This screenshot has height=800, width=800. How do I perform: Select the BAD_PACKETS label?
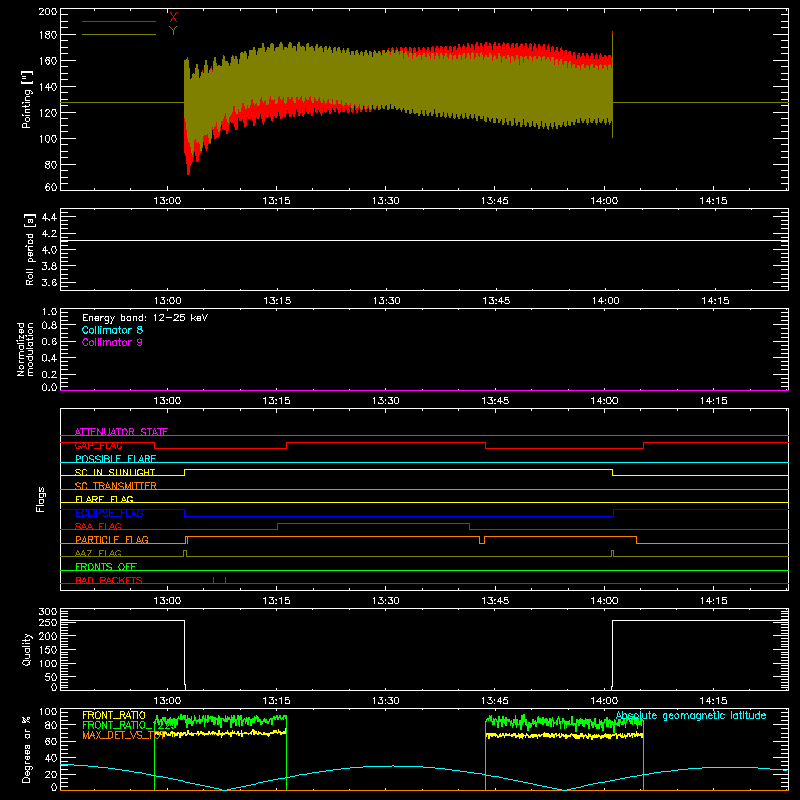tap(109, 580)
